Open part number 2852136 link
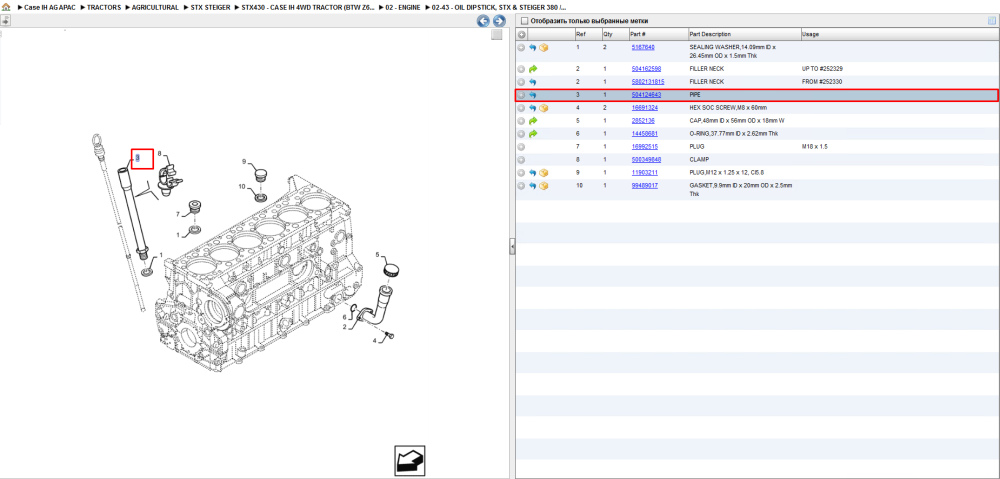 pyautogui.click(x=643, y=121)
